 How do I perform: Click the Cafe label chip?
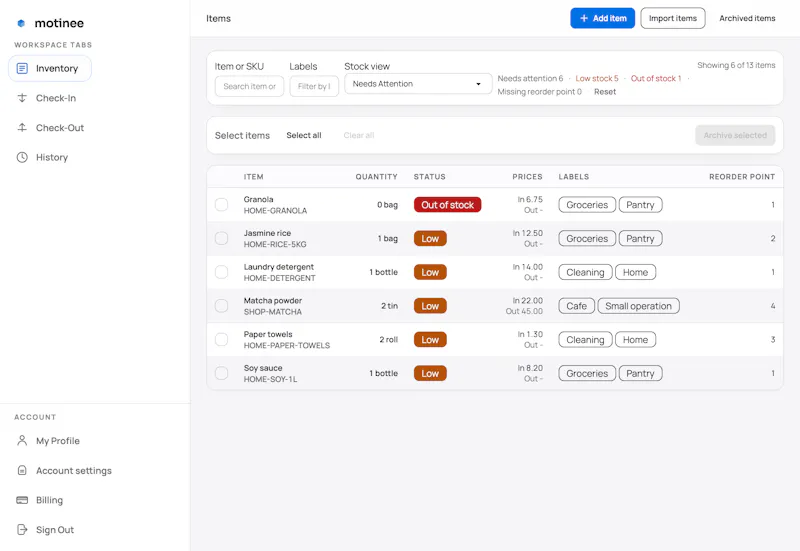click(x=577, y=306)
